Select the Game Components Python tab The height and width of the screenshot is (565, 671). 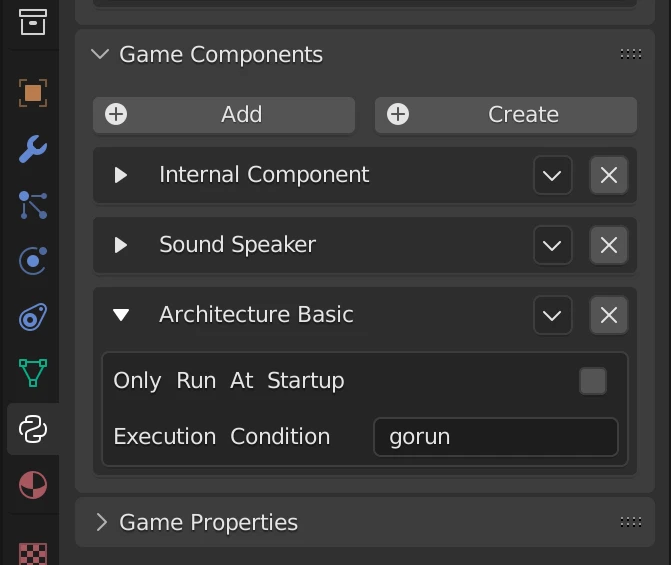(x=33, y=430)
